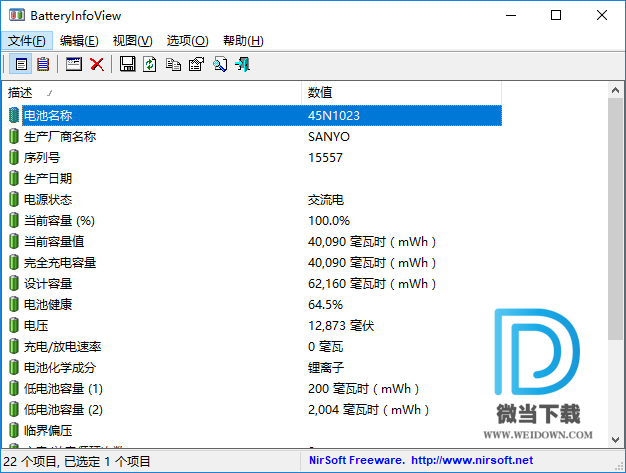The width and height of the screenshot is (626, 473).
Task: Open the 视图(V) menu
Action: click(133, 41)
